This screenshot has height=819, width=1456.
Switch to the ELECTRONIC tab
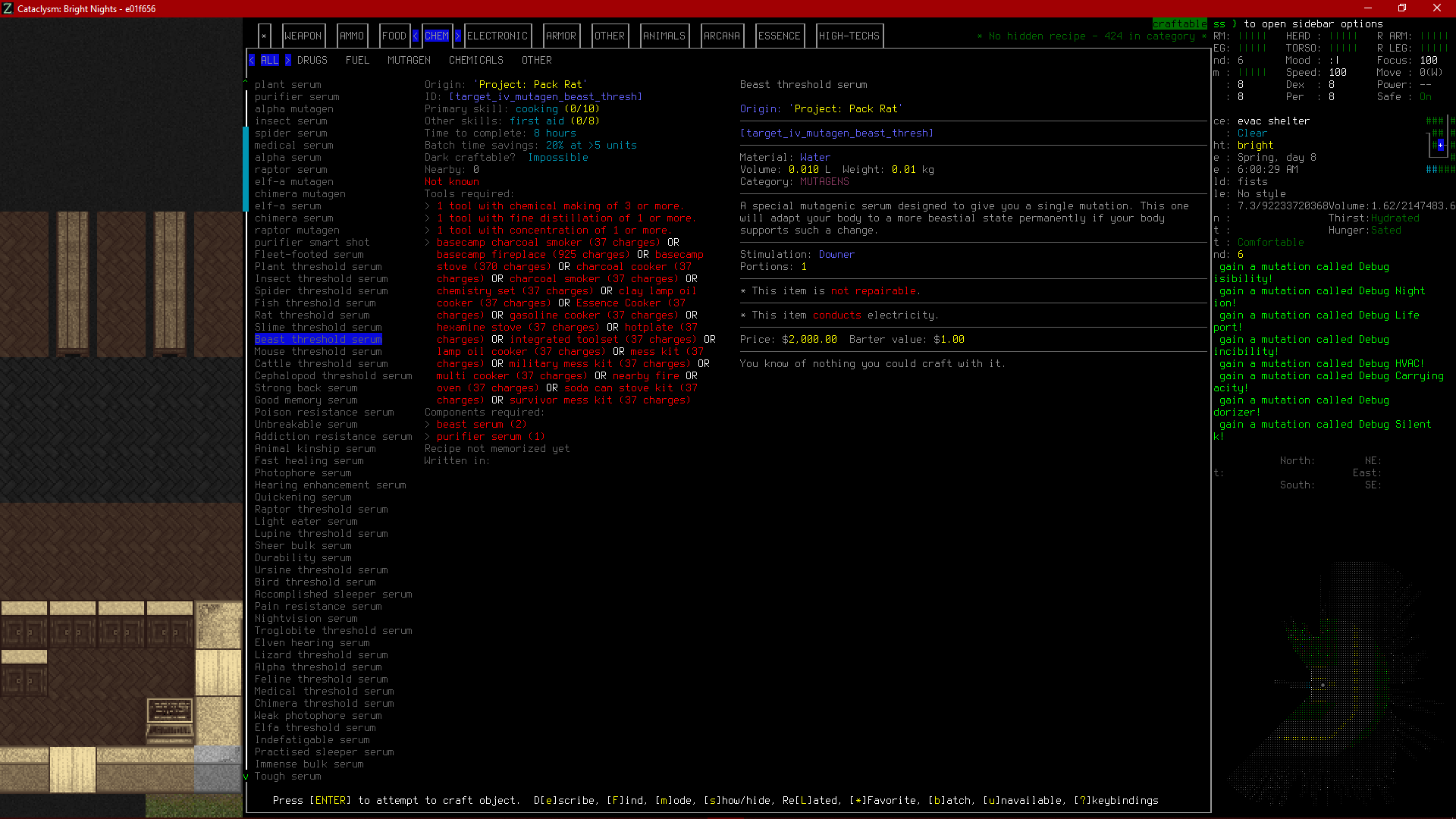pyautogui.click(x=497, y=36)
